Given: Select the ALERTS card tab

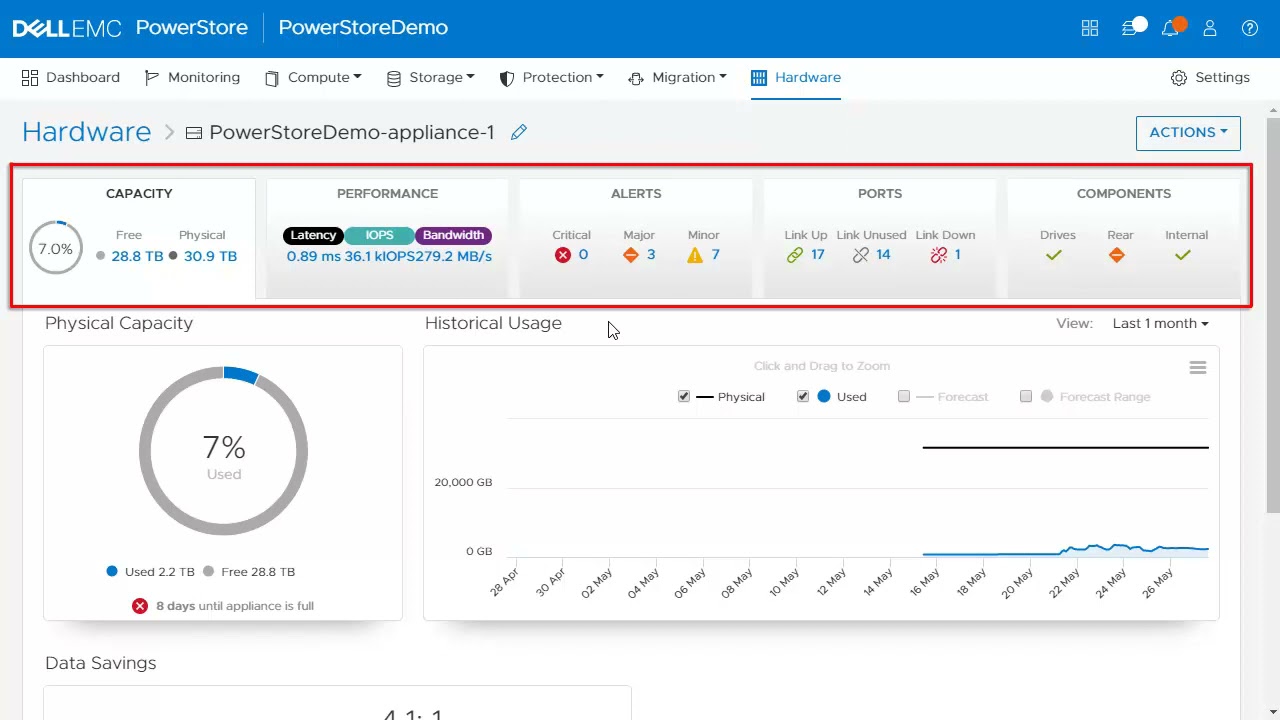Looking at the screenshot, I should [x=636, y=238].
